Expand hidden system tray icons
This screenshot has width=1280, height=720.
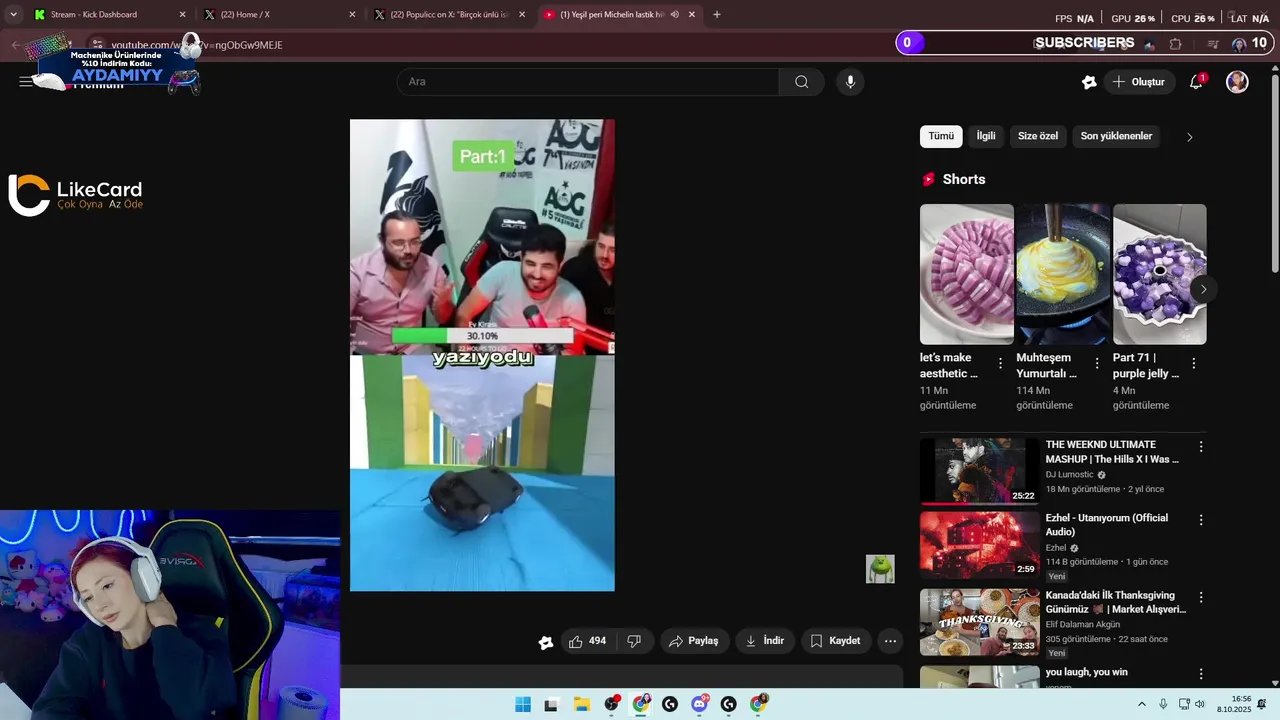(1141, 704)
